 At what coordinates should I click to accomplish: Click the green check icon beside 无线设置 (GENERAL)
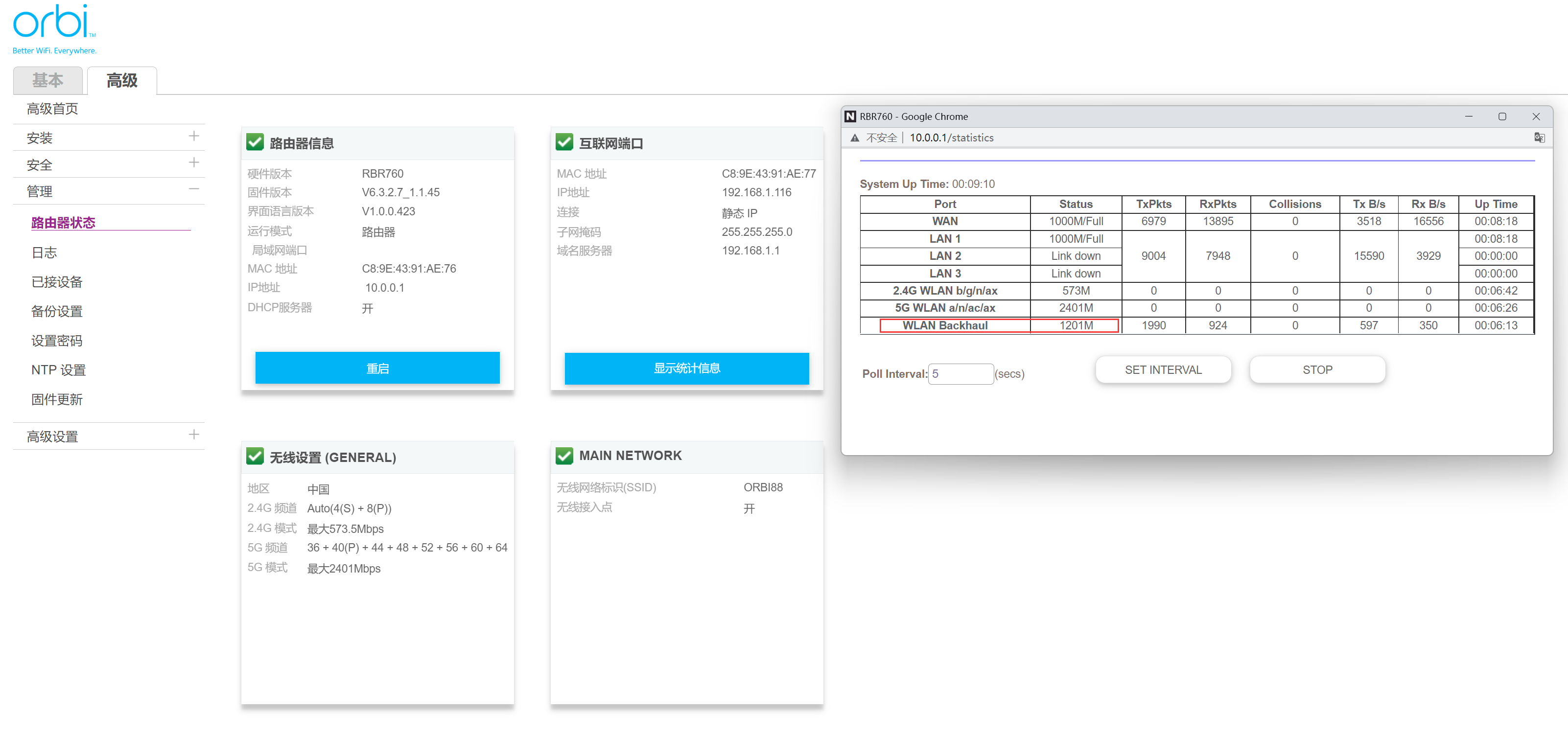pos(255,456)
